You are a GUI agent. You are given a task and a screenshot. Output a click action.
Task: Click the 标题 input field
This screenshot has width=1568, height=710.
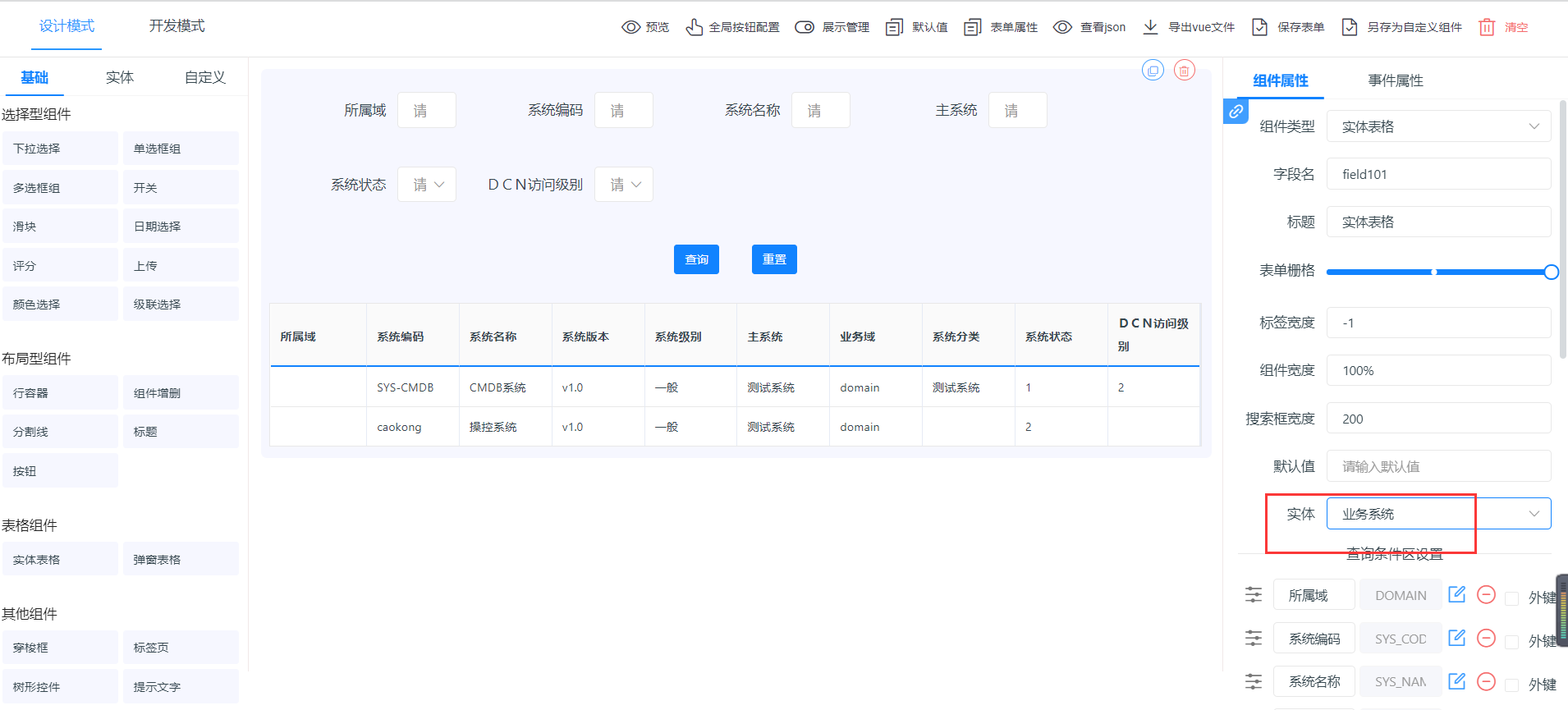1439,222
